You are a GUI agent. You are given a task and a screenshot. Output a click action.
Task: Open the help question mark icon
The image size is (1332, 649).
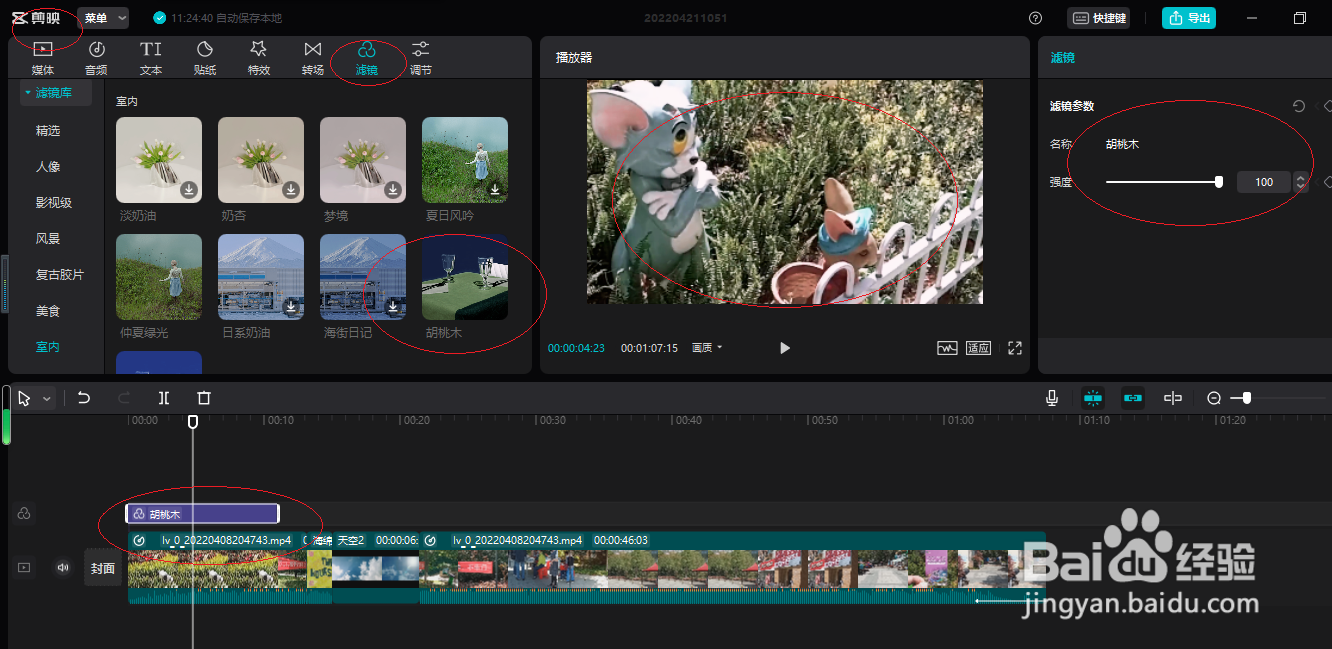1035,18
